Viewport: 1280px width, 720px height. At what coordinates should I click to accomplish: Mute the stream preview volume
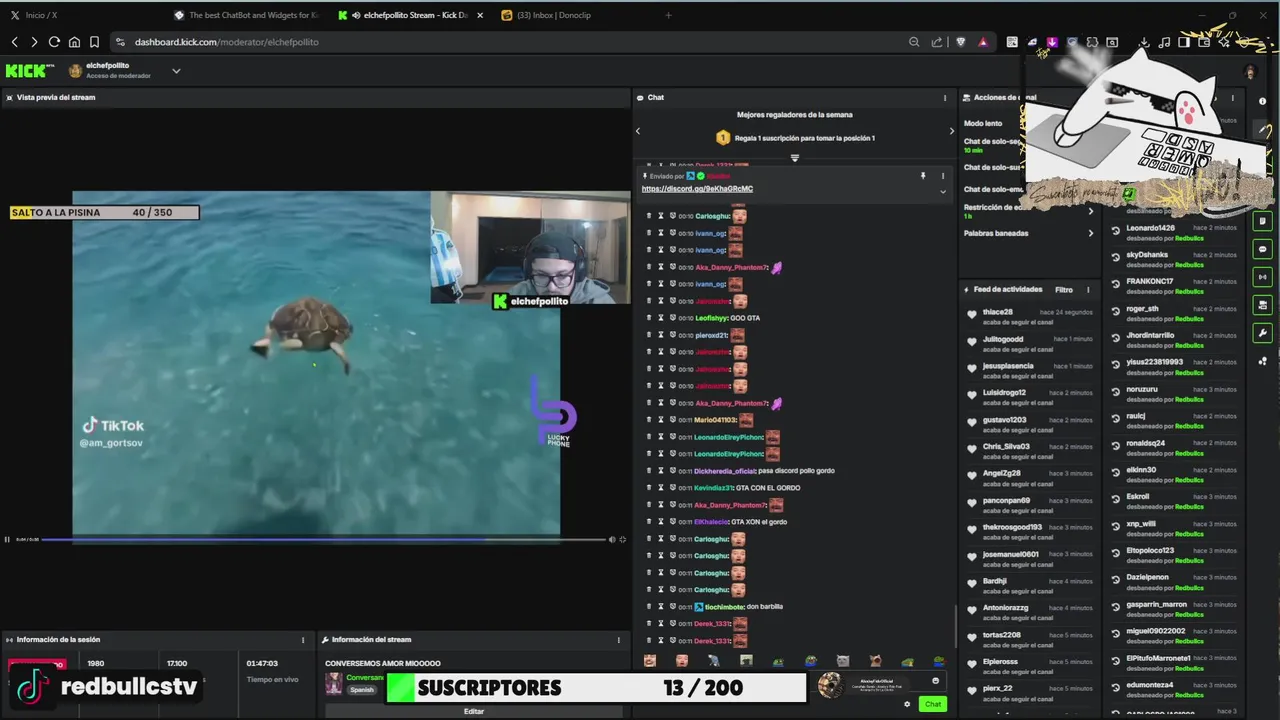(x=612, y=539)
